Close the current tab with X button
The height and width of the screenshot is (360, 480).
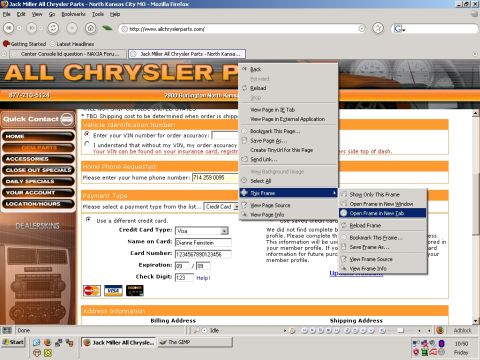475,54
